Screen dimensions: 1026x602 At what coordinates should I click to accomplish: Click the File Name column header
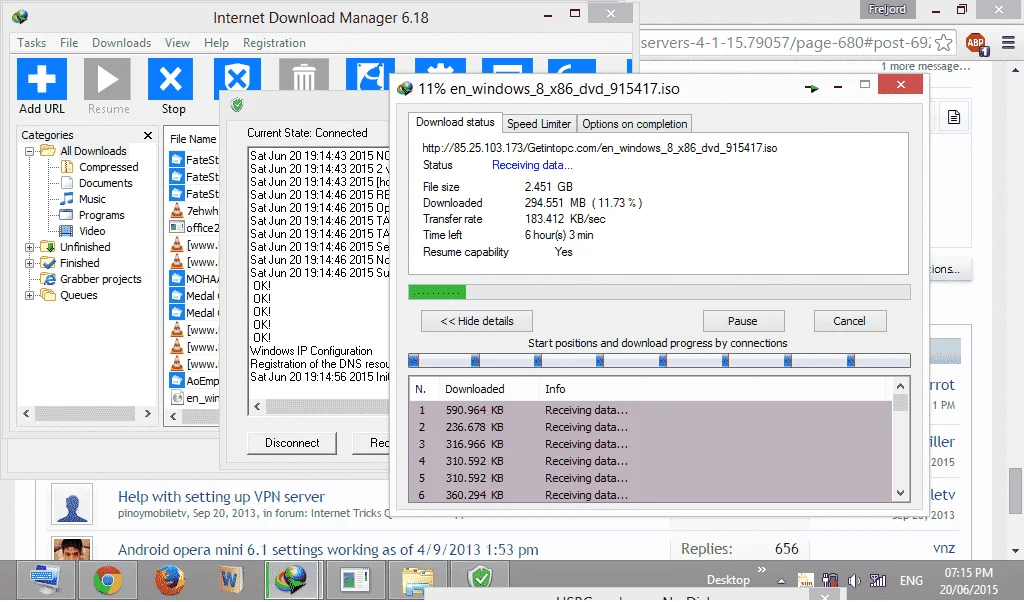(x=193, y=139)
